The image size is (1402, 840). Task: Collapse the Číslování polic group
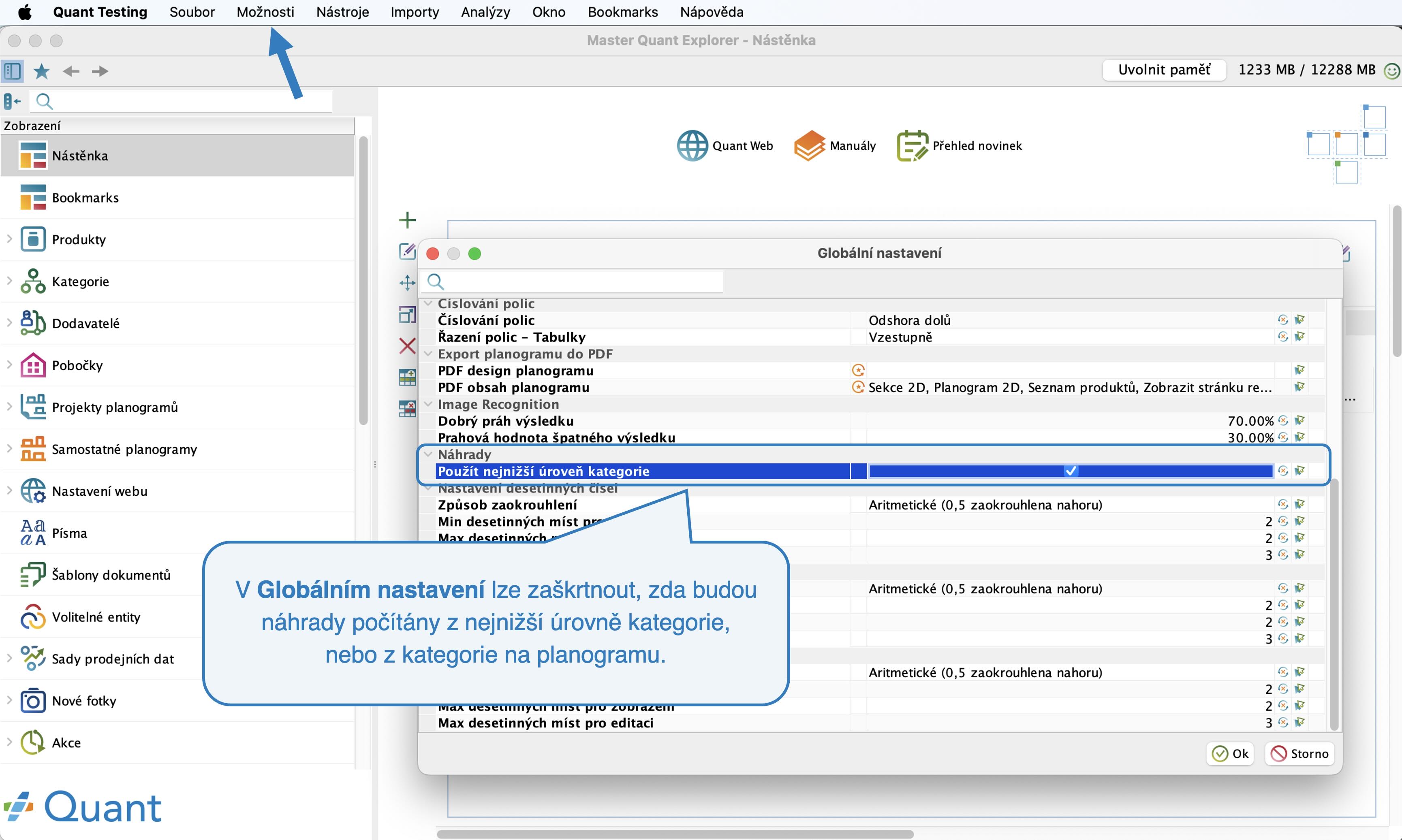click(x=428, y=304)
